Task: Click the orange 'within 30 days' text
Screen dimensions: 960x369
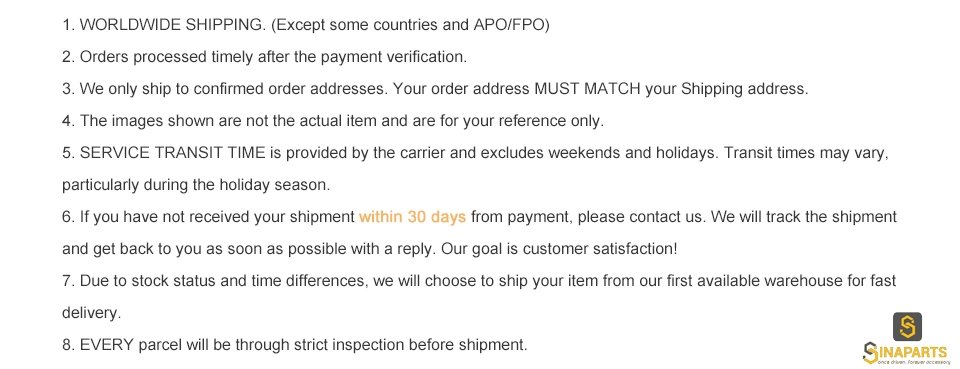Action: point(413,217)
